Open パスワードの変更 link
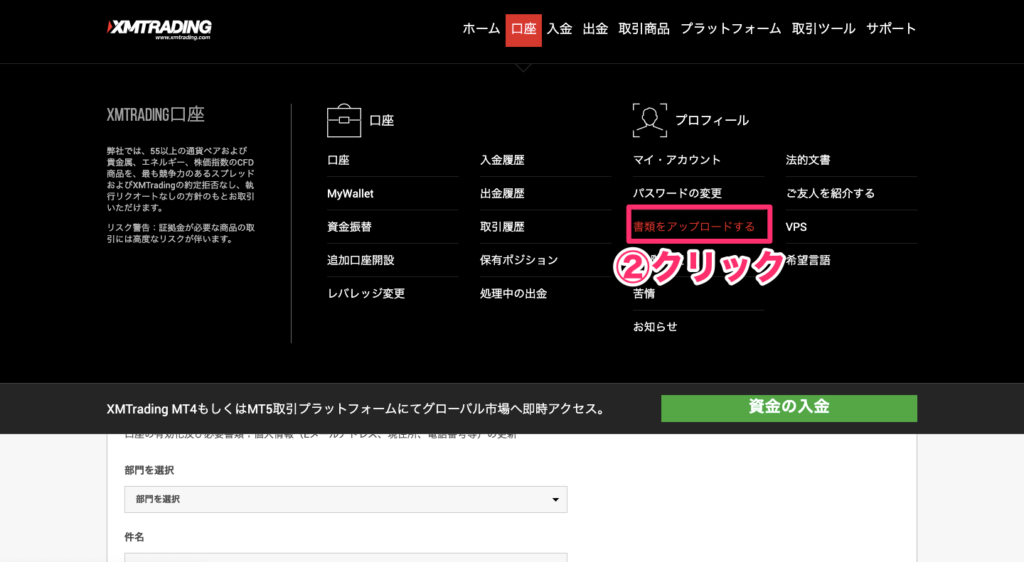Image resolution: width=1024 pixels, height=562 pixels. (x=677, y=194)
